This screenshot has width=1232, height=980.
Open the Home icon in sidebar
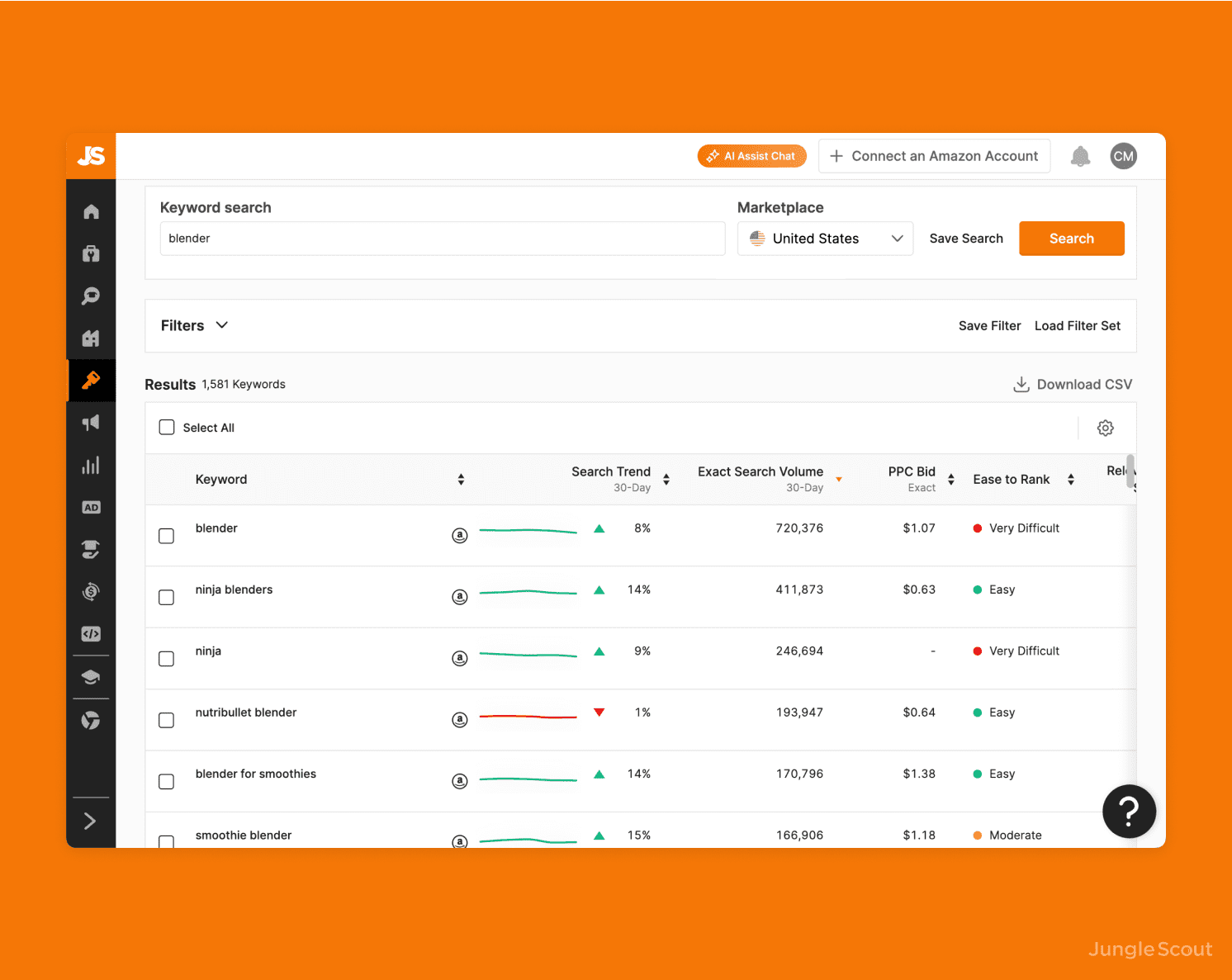(x=91, y=211)
